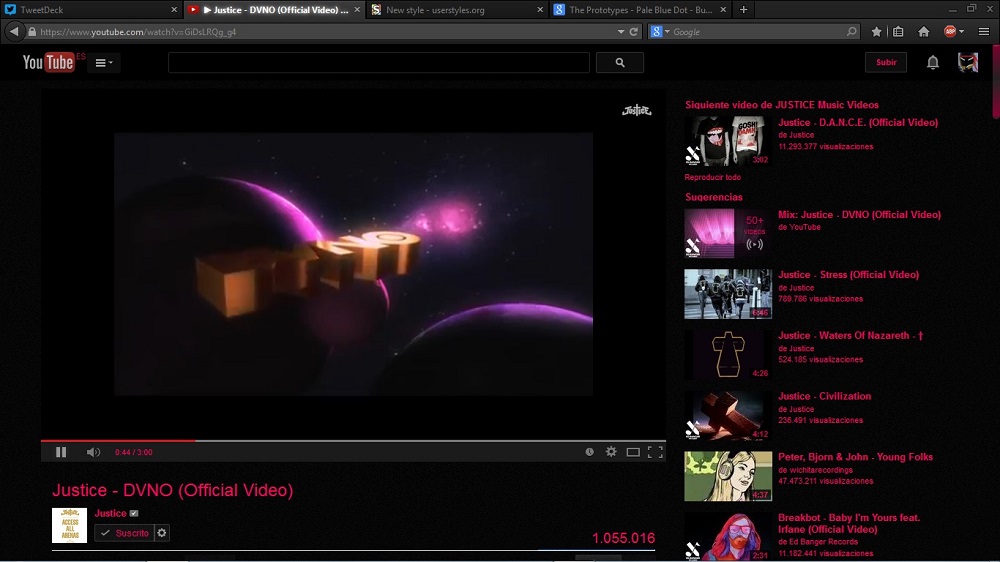The width and height of the screenshot is (1000, 562).
Task: Open the Adblock Plus icon
Action: point(950,31)
